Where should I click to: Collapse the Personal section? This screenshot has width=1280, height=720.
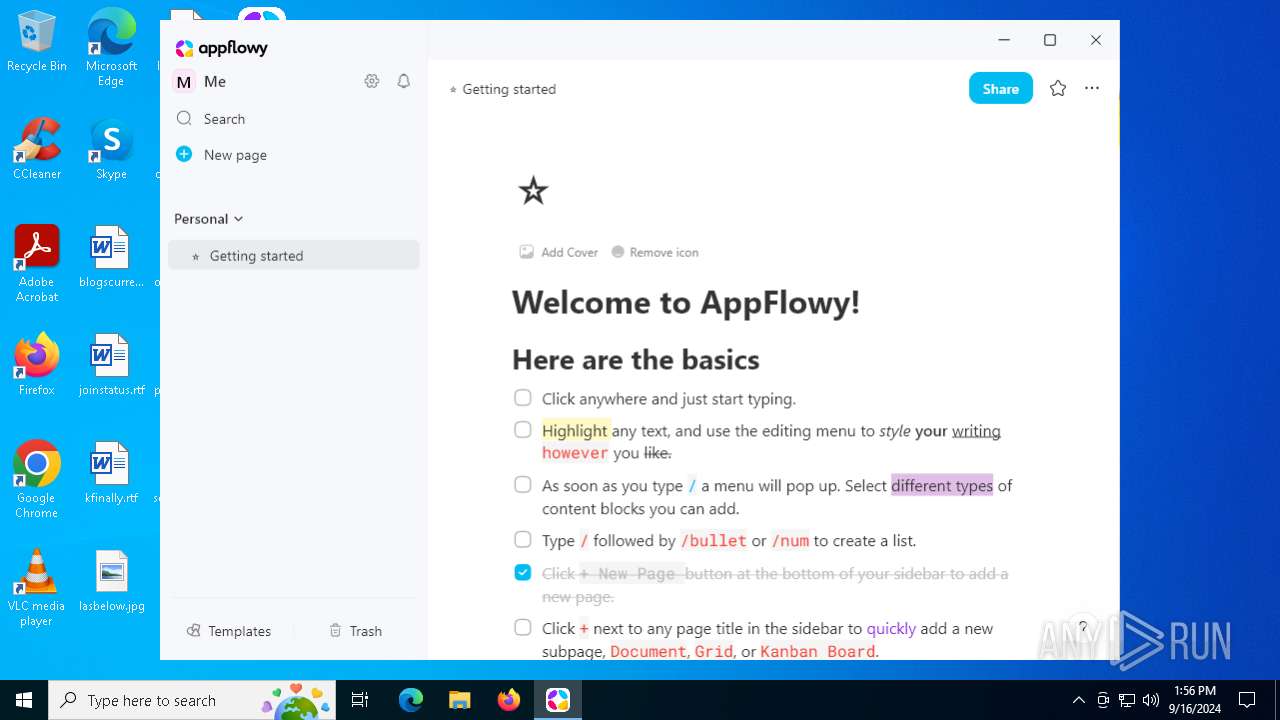point(209,219)
